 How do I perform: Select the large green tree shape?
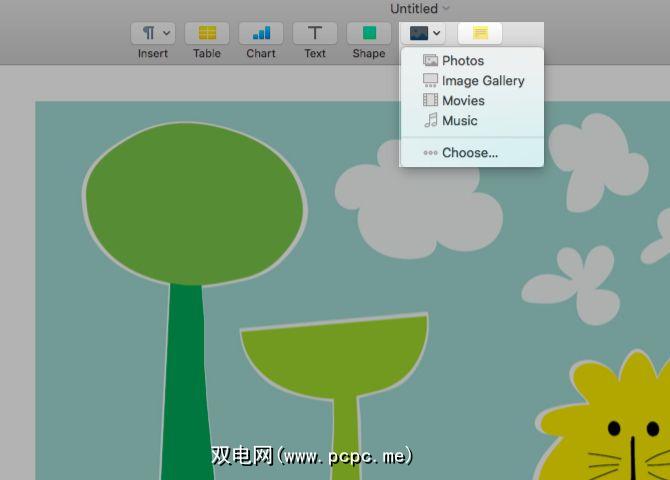(193, 205)
